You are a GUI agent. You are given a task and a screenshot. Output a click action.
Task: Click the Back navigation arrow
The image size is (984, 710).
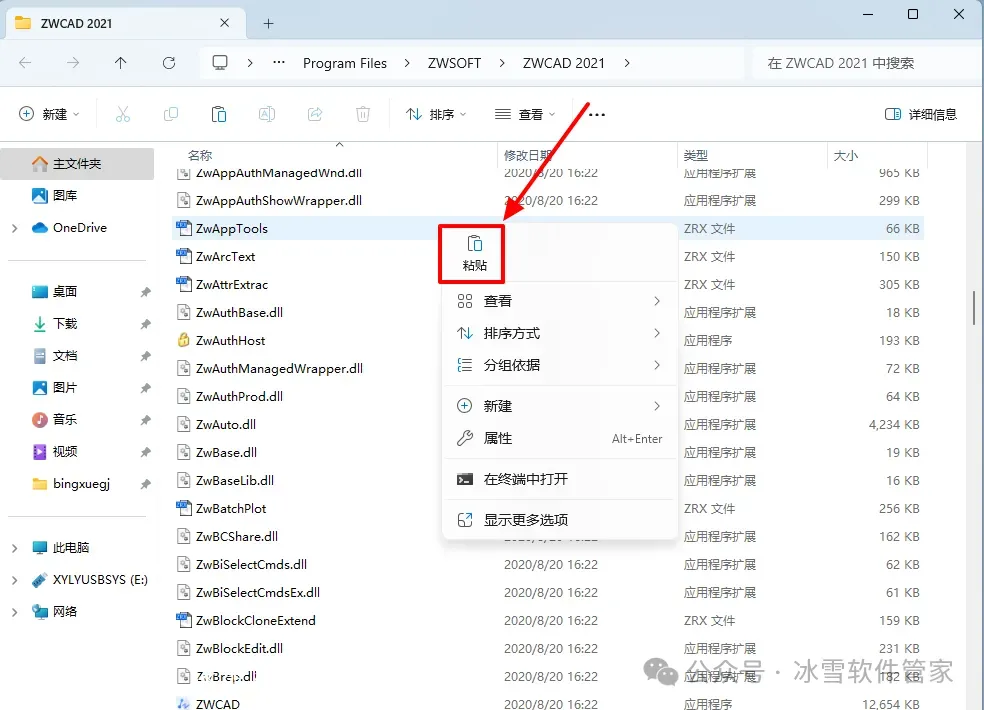[x=25, y=63]
